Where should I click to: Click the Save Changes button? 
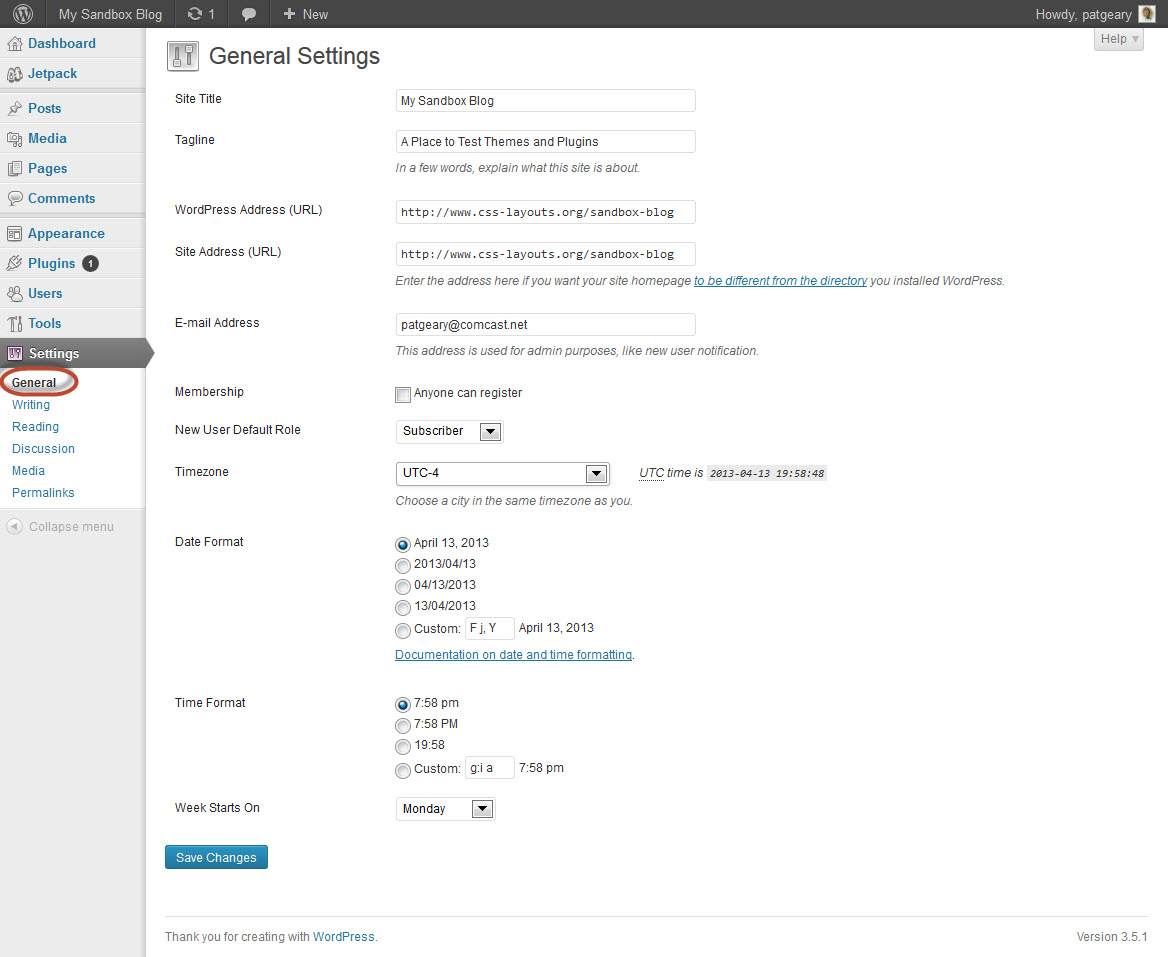click(x=216, y=857)
